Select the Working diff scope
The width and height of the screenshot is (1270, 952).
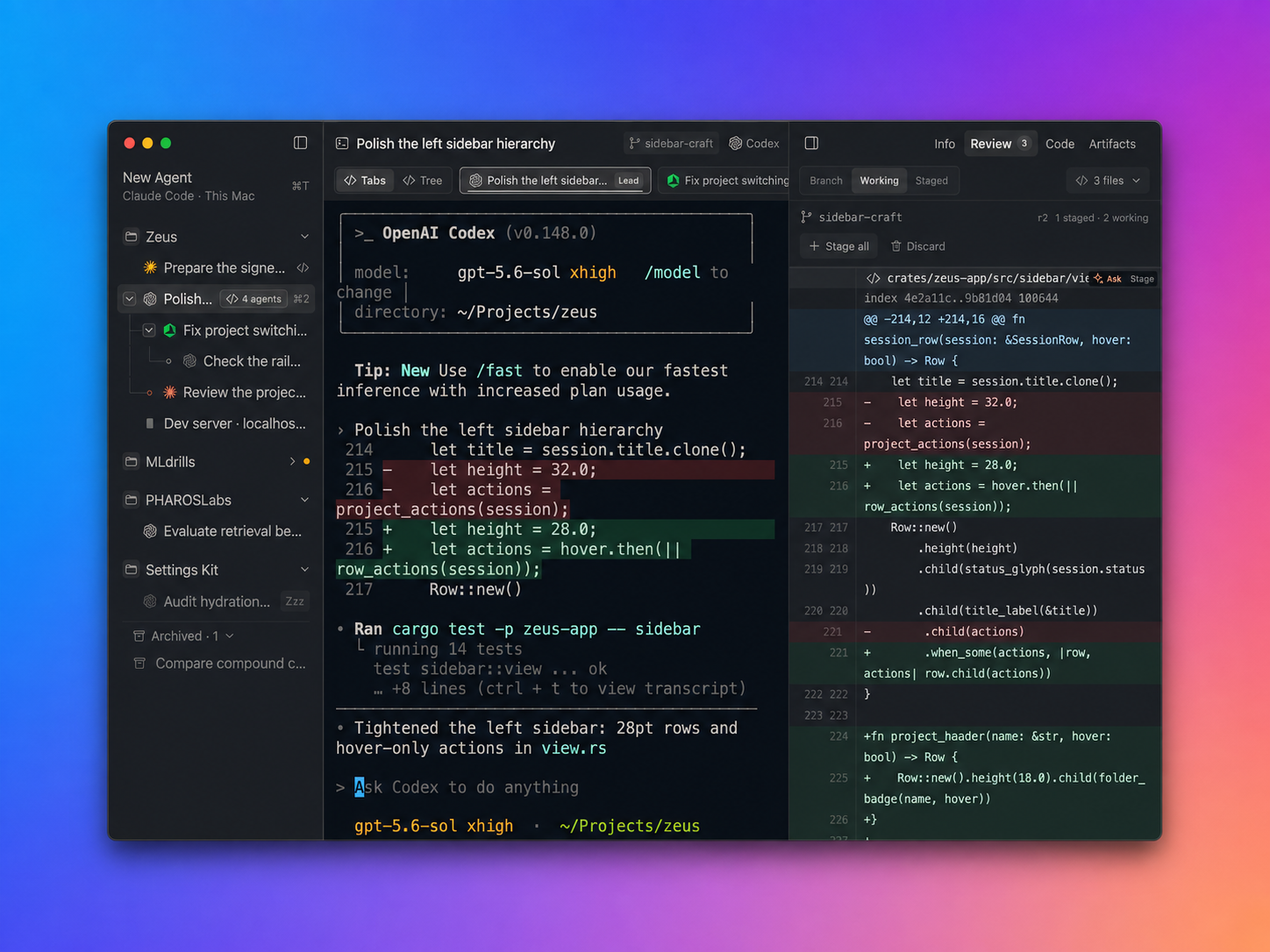(x=879, y=181)
